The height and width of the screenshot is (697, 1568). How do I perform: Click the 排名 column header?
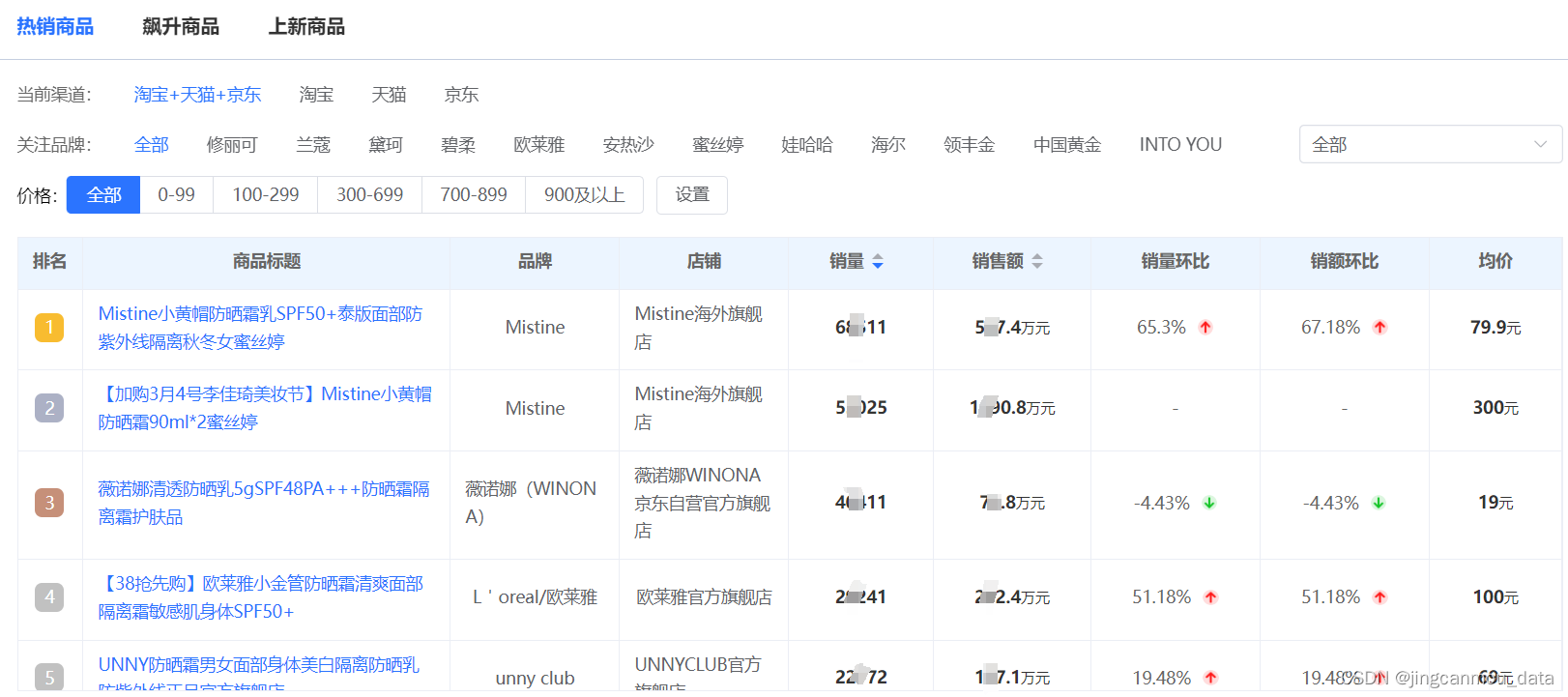click(49, 261)
